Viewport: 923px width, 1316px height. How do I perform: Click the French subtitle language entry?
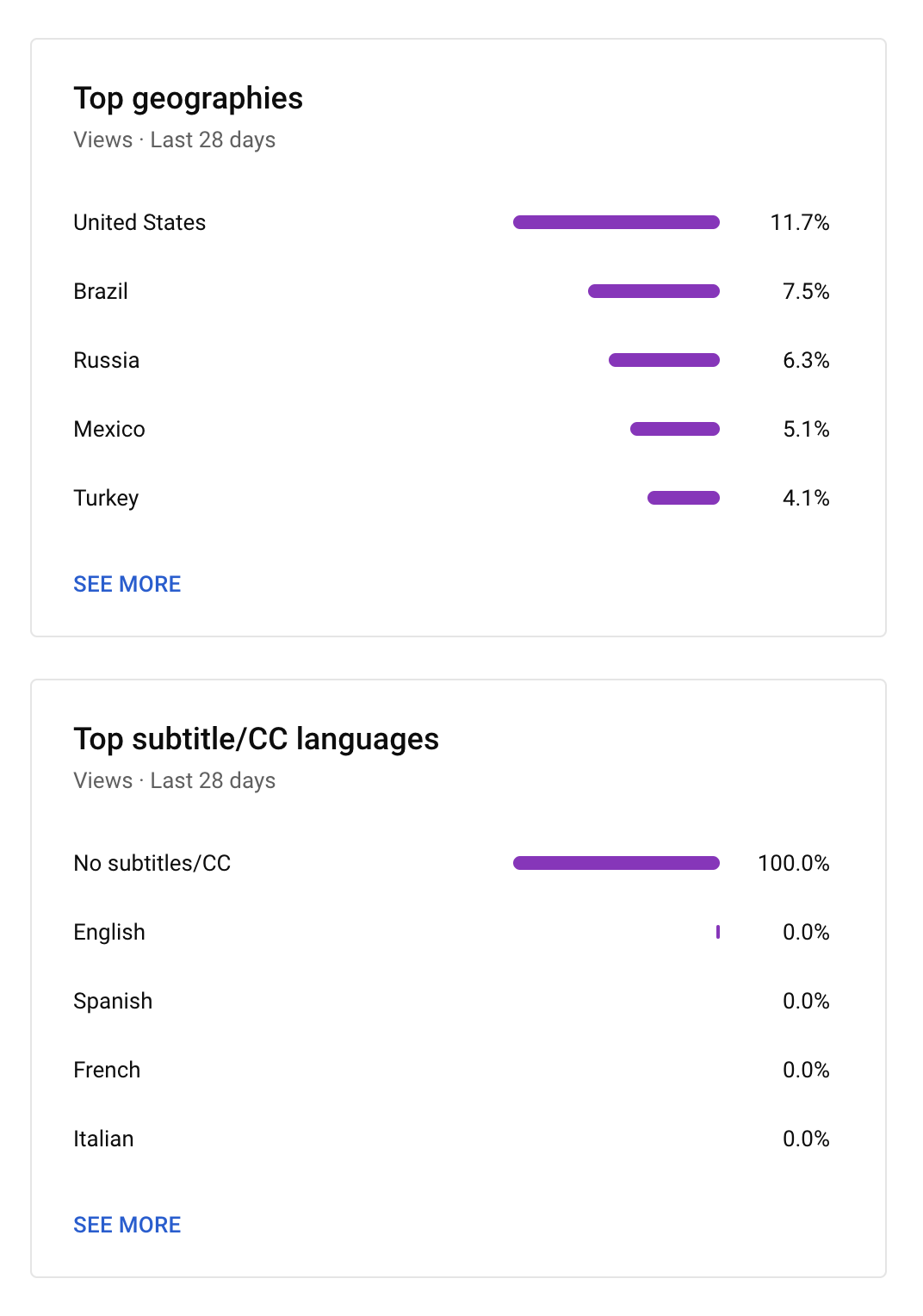point(107,1070)
